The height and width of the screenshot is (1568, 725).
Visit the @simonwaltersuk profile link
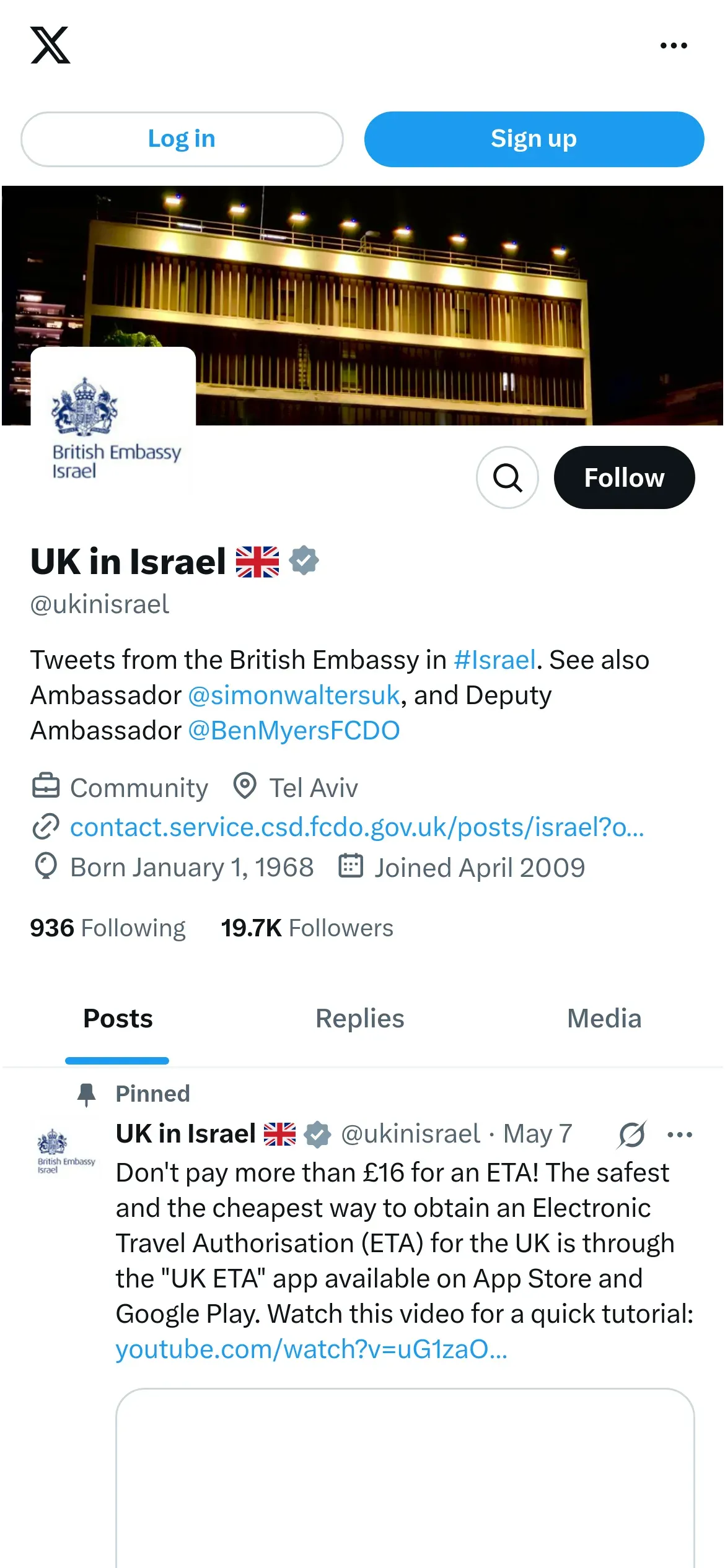pyautogui.click(x=294, y=695)
